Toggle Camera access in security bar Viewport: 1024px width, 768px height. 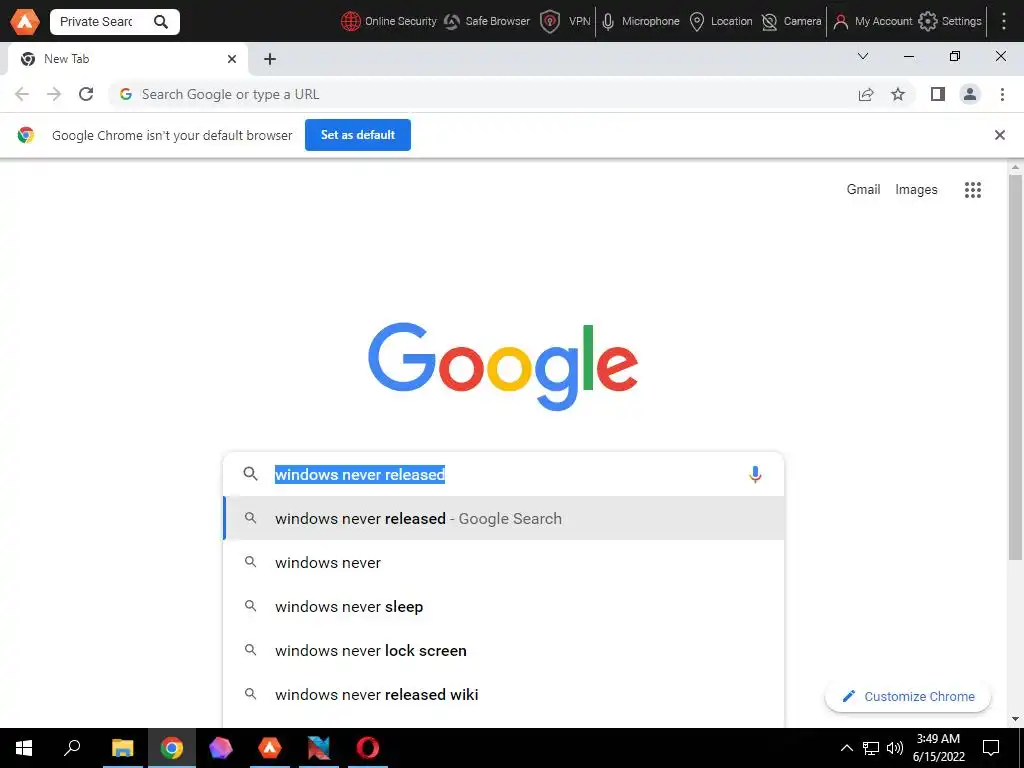(792, 22)
